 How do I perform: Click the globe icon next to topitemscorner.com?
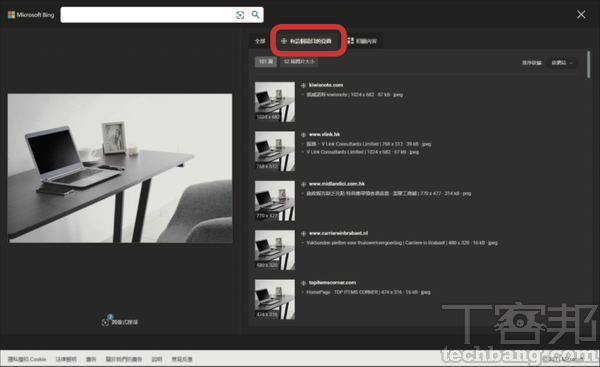point(303,283)
